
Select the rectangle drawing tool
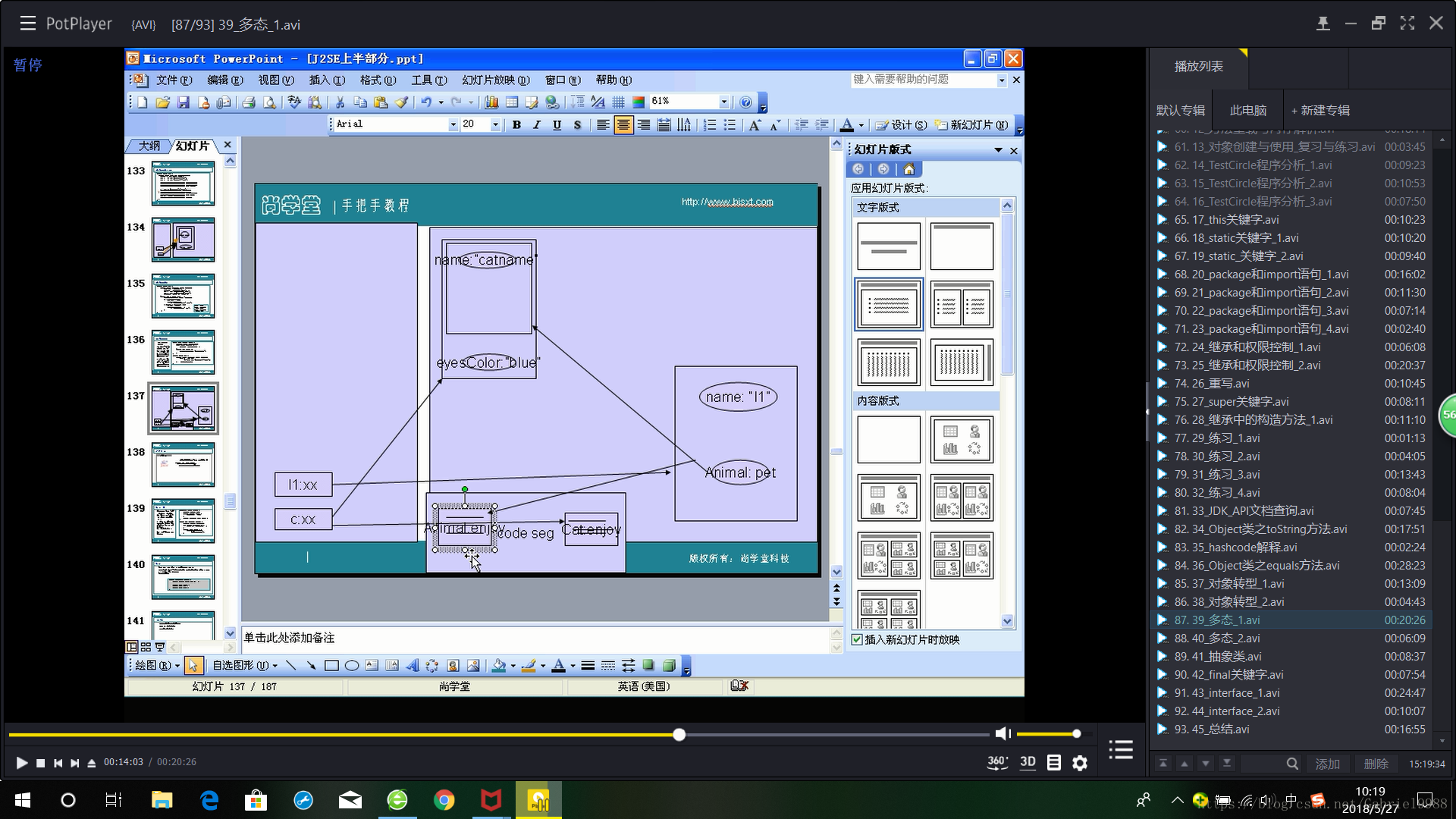pos(331,666)
